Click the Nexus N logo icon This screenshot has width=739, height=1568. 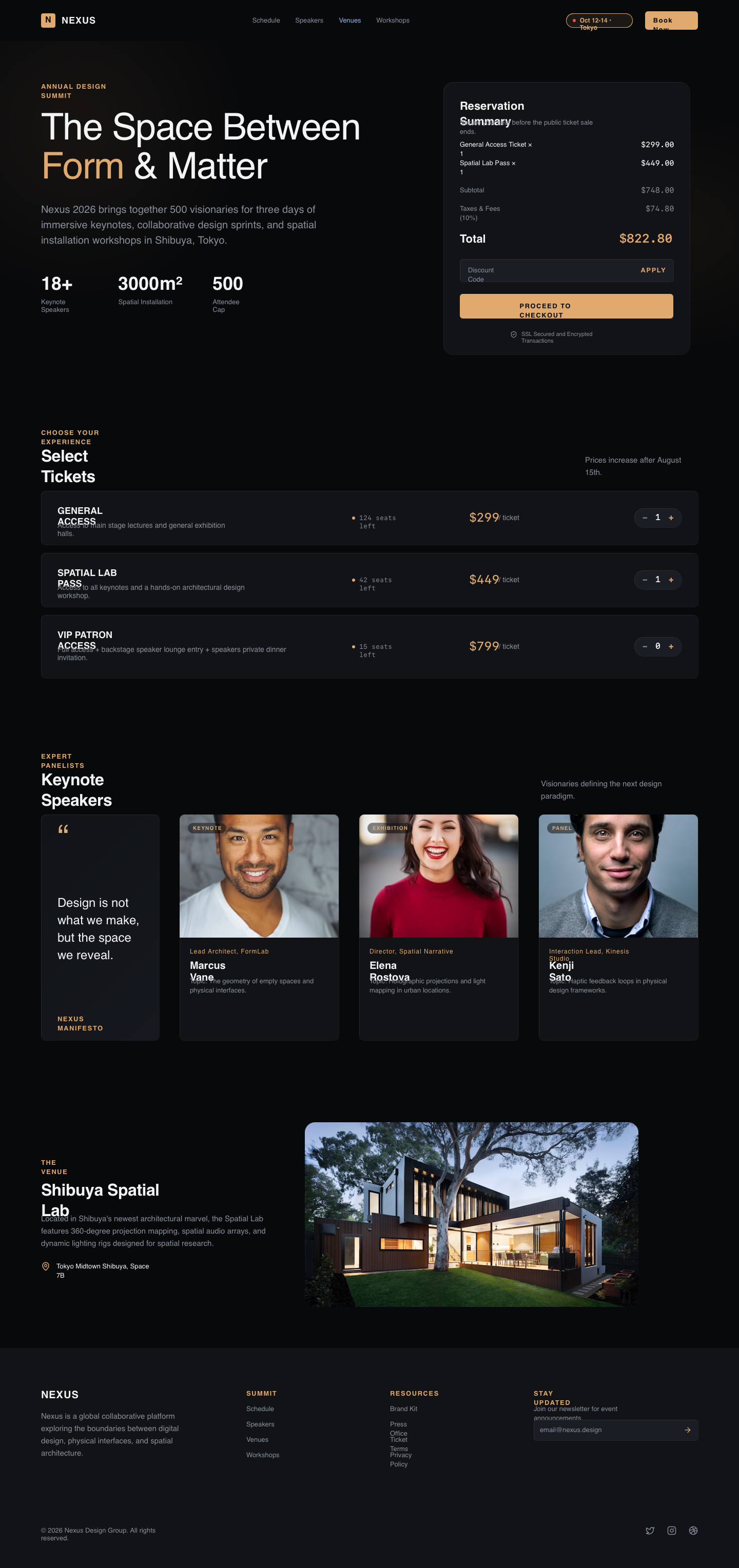point(48,20)
